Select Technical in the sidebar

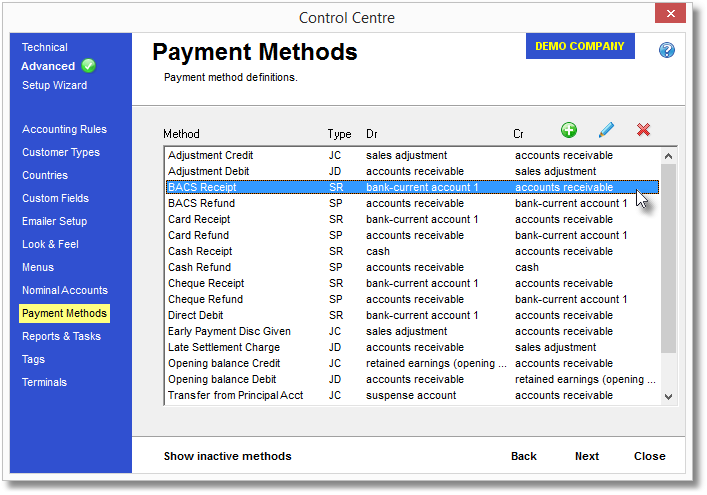[x=45, y=47]
